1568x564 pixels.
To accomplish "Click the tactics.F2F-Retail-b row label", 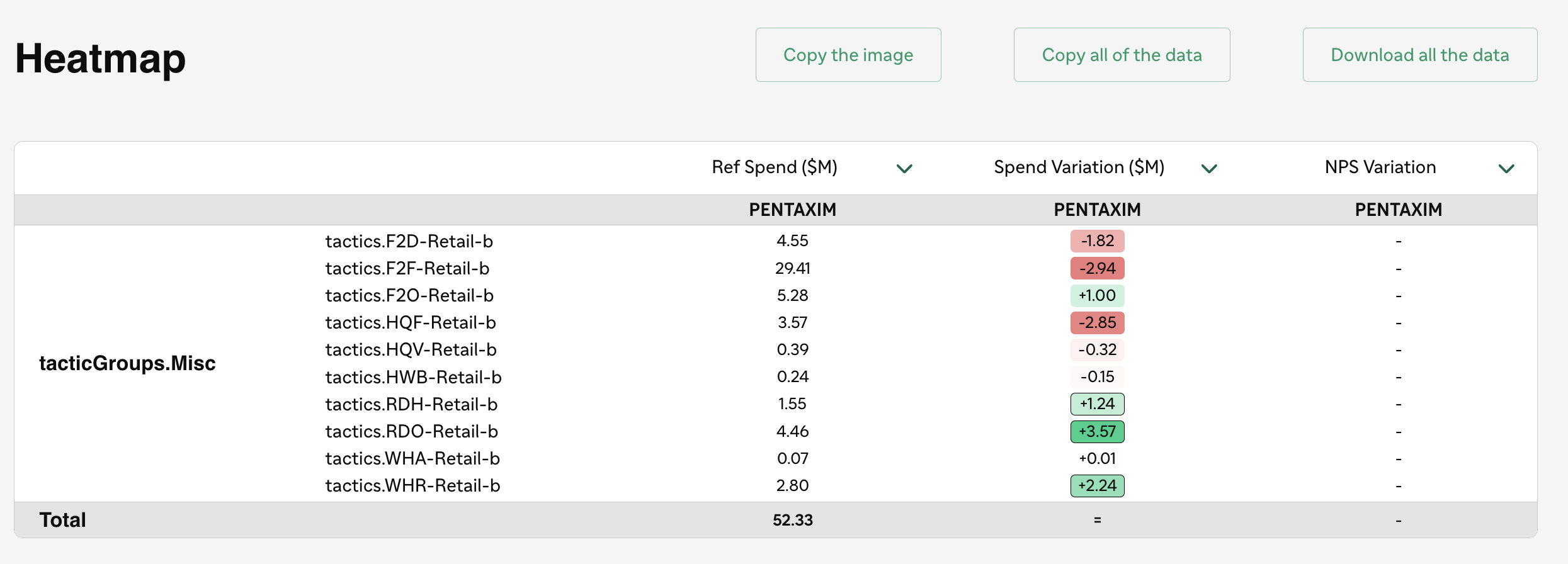I will (407, 268).
